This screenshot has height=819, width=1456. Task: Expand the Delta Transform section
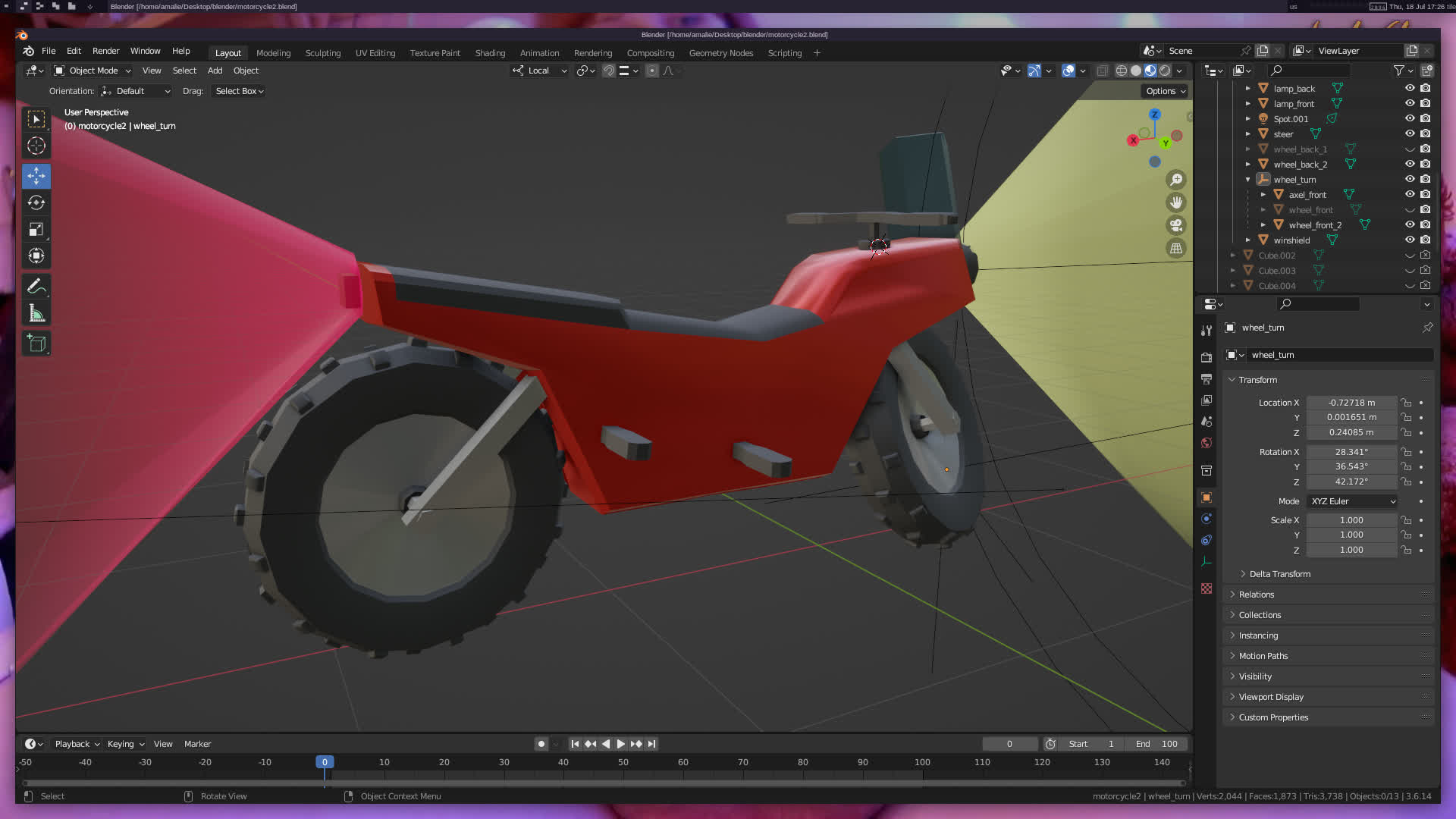[1279, 574]
